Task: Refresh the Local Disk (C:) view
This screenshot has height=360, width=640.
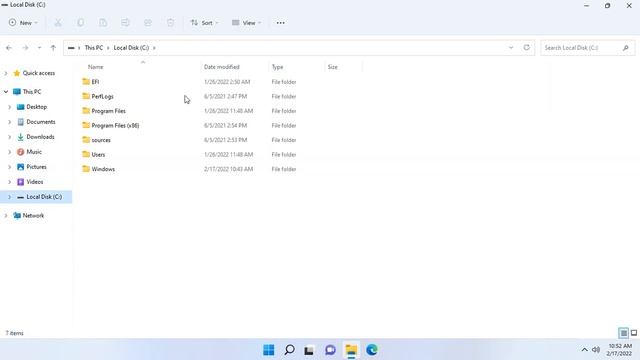Action: pyautogui.click(x=527, y=48)
